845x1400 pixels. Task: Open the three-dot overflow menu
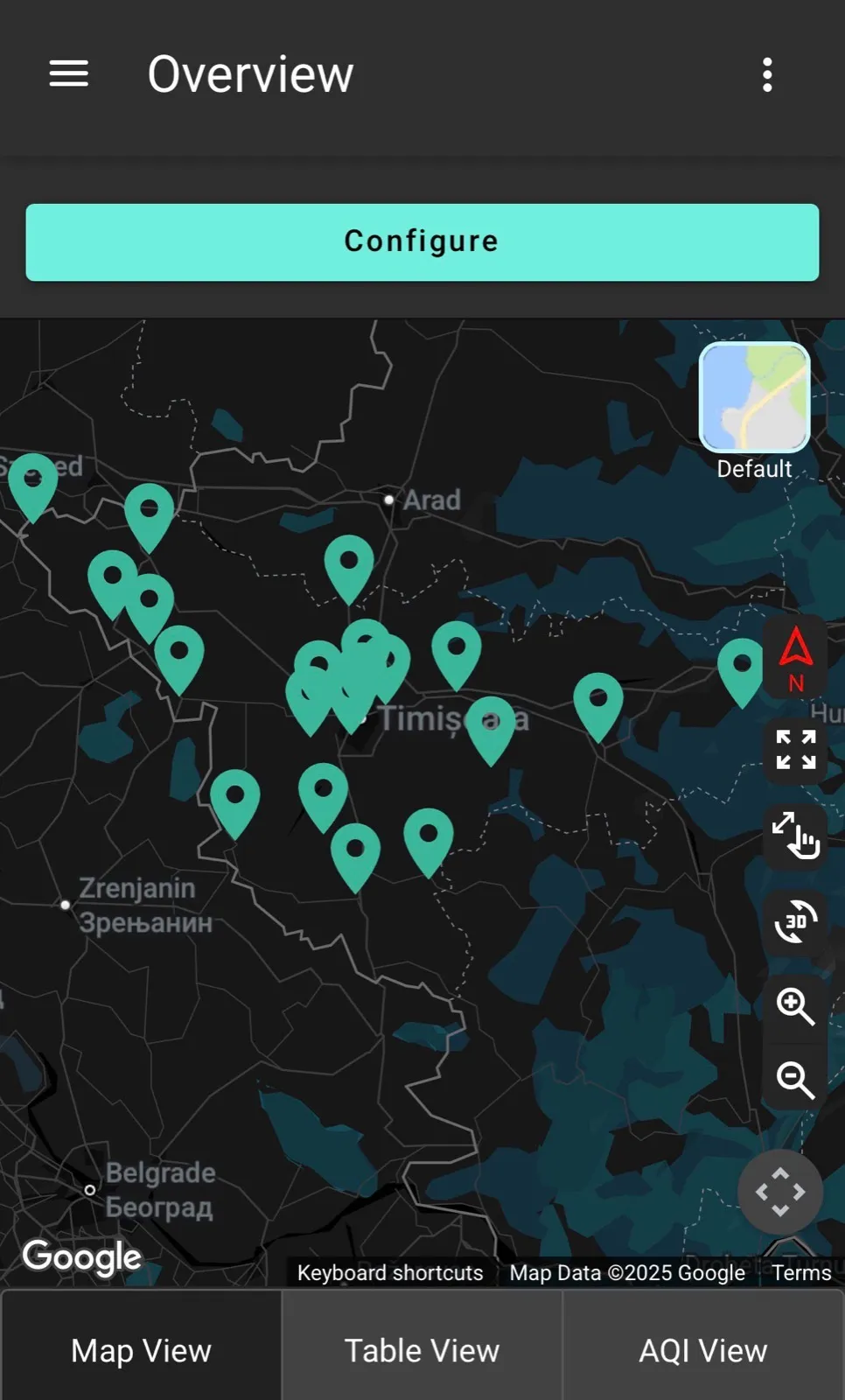(x=767, y=75)
